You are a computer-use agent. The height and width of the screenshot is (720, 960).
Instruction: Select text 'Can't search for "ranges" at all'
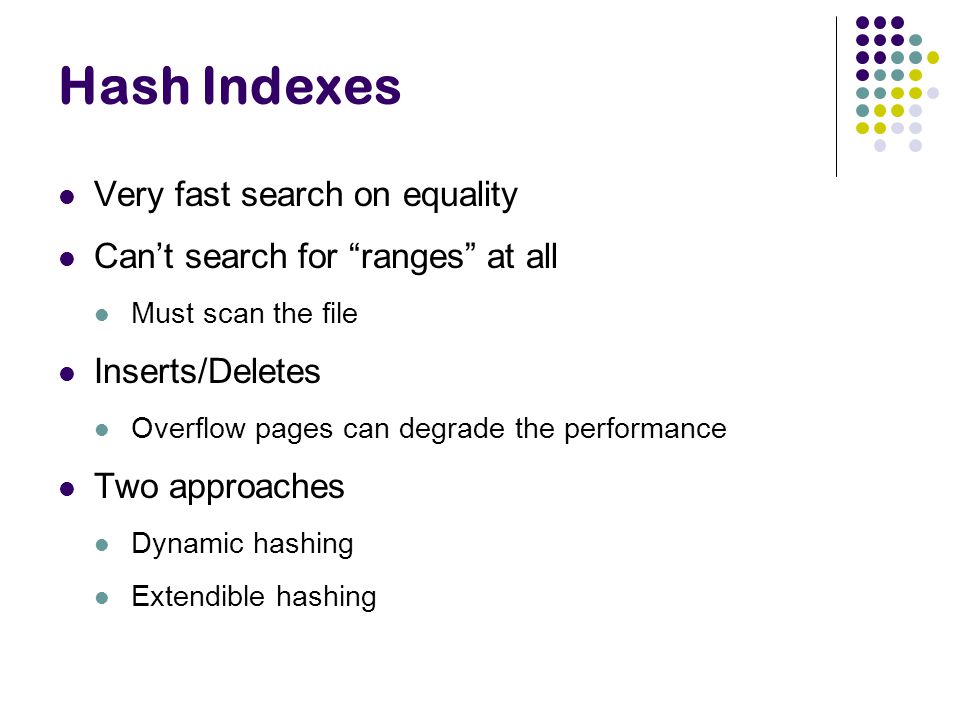(326, 257)
